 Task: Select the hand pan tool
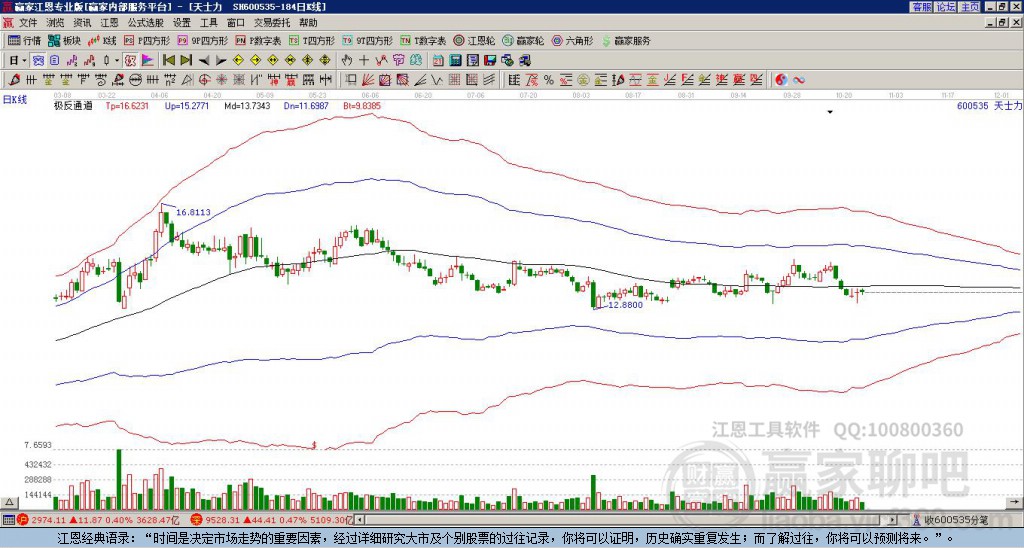pyautogui.click(x=347, y=61)
